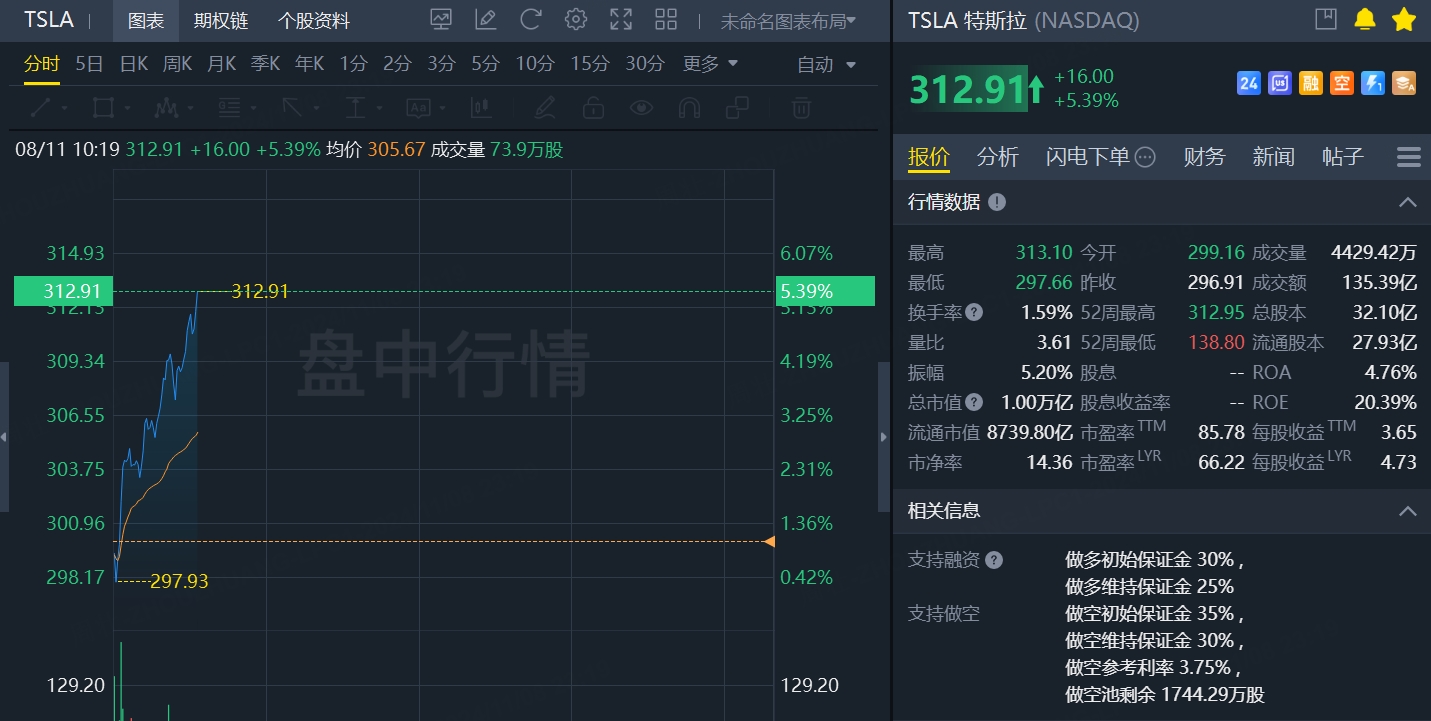This screenshot has width=1431, height=721.
Task: Select the 周K timeframe
Action: 178,64
